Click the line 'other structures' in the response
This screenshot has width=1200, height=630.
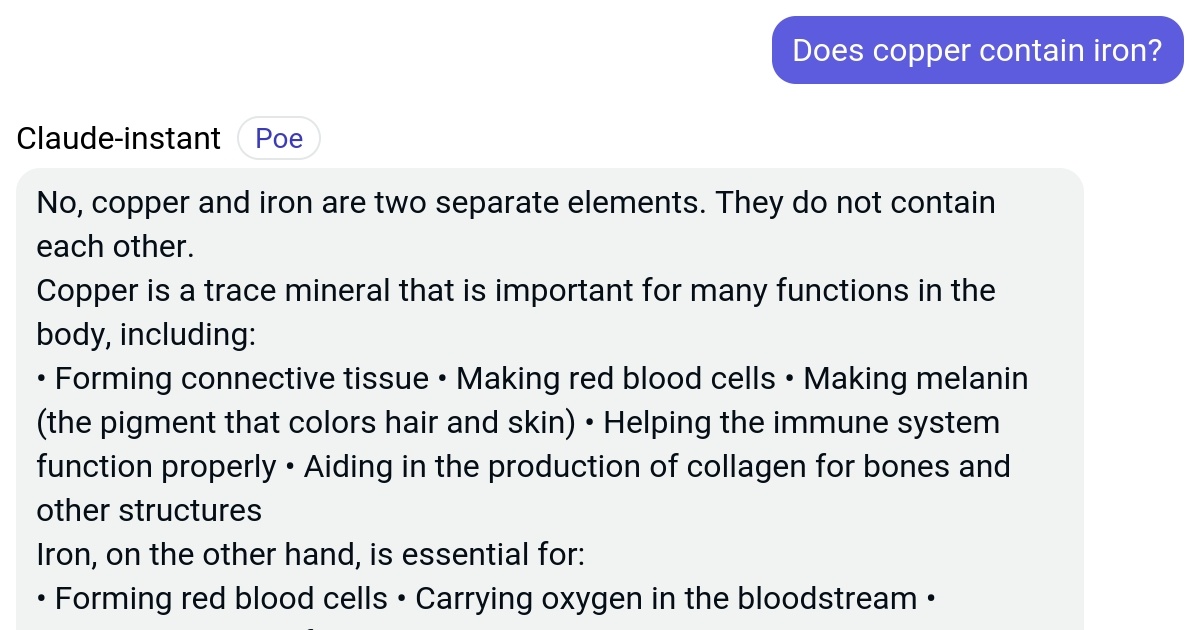pyautogui.click(x=148, y=510)
